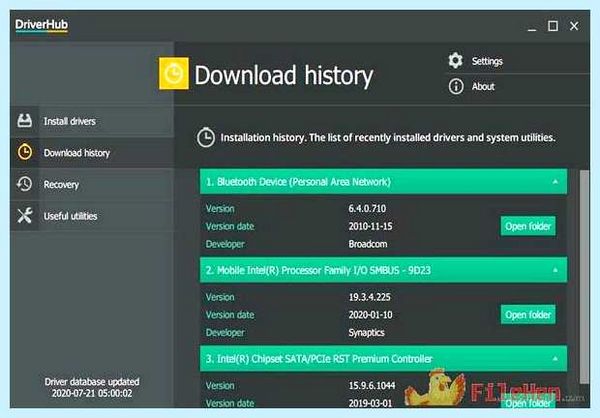Collapse the Bluetooth Device entry arrow
Viewport: 600px width, 418px height.
[555, 182]
